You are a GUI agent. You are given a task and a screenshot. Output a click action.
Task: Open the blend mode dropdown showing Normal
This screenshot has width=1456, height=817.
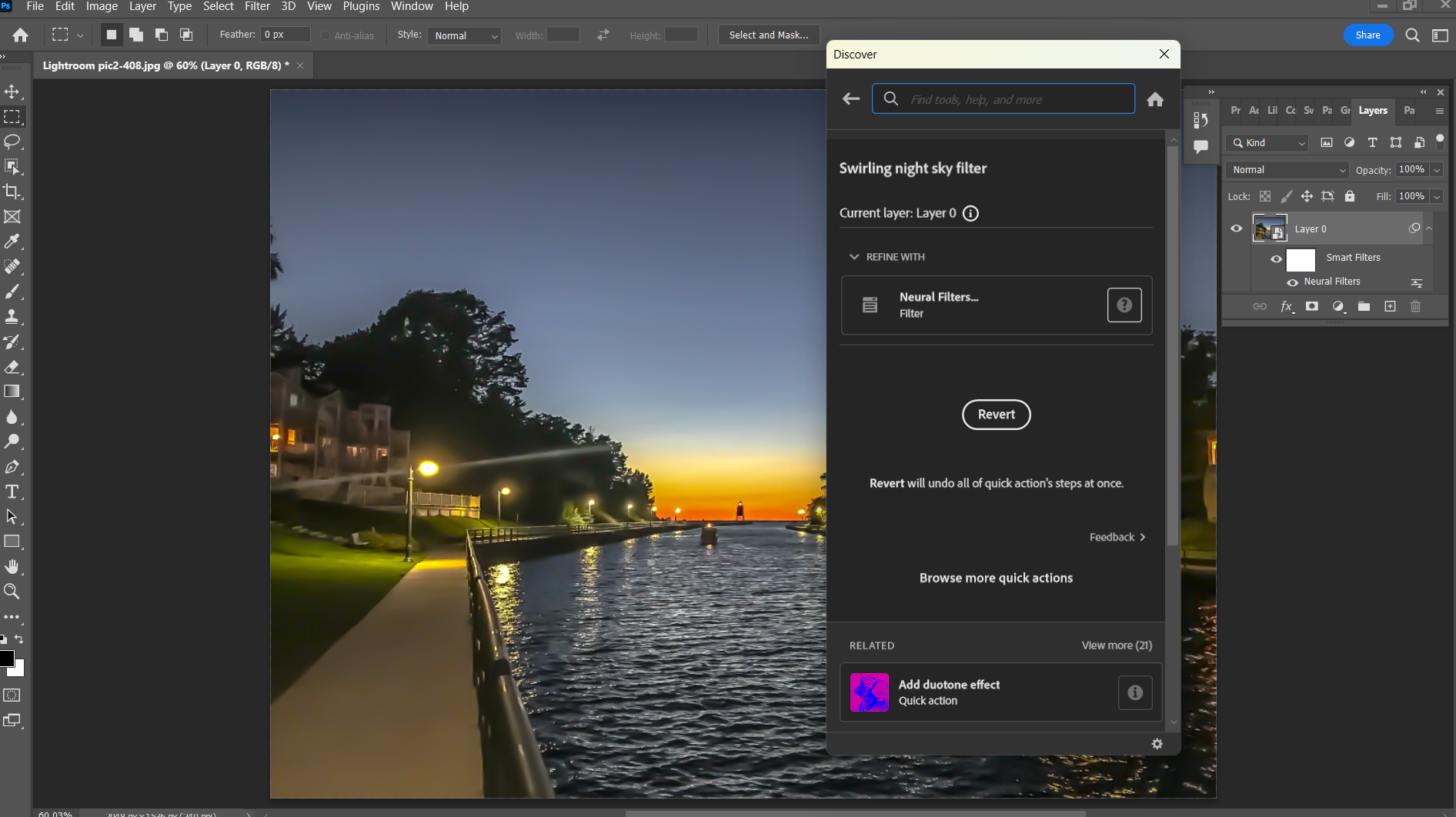(x=1286, y=169)
